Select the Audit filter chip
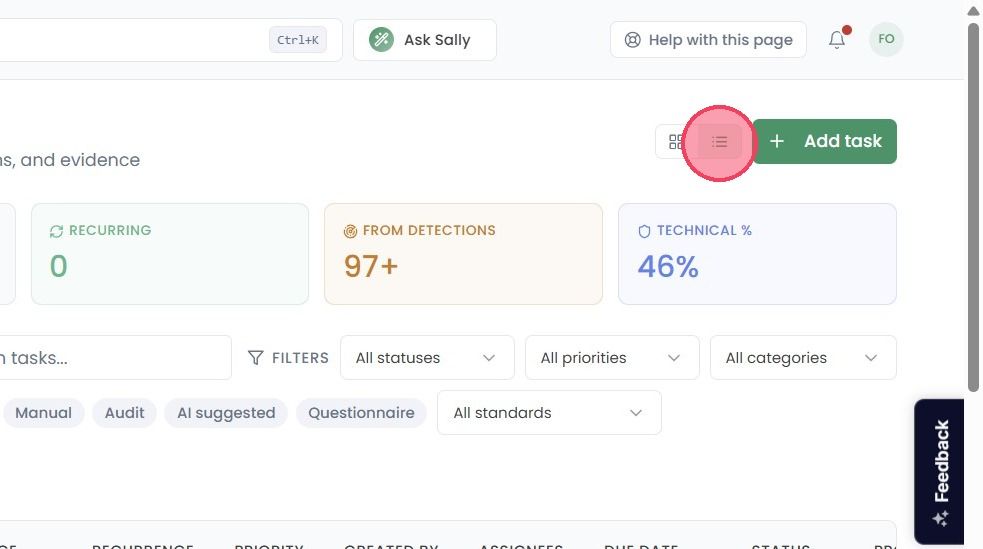 pos(124,413)
